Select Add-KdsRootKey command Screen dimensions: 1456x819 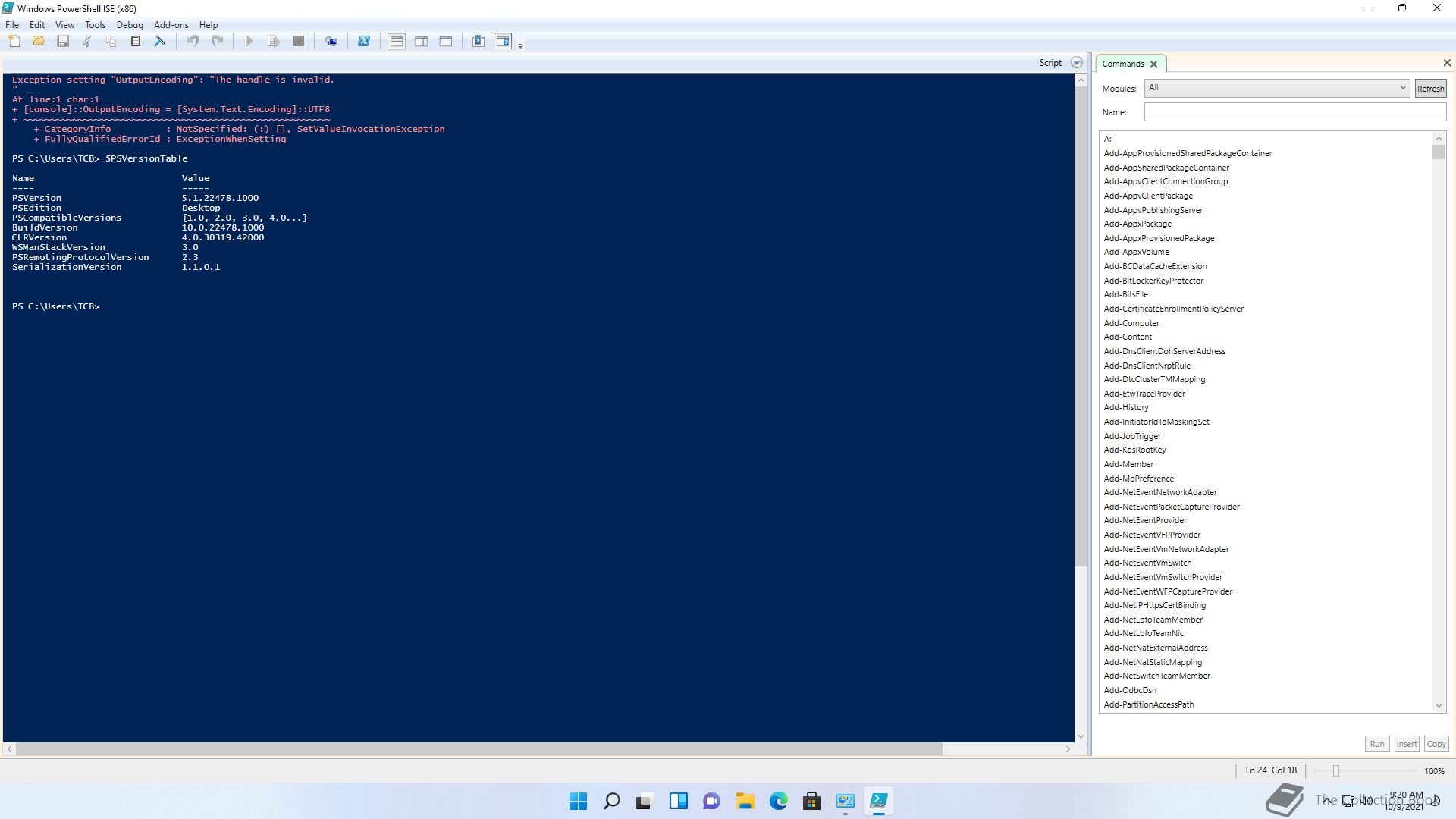click(1134, 450)
